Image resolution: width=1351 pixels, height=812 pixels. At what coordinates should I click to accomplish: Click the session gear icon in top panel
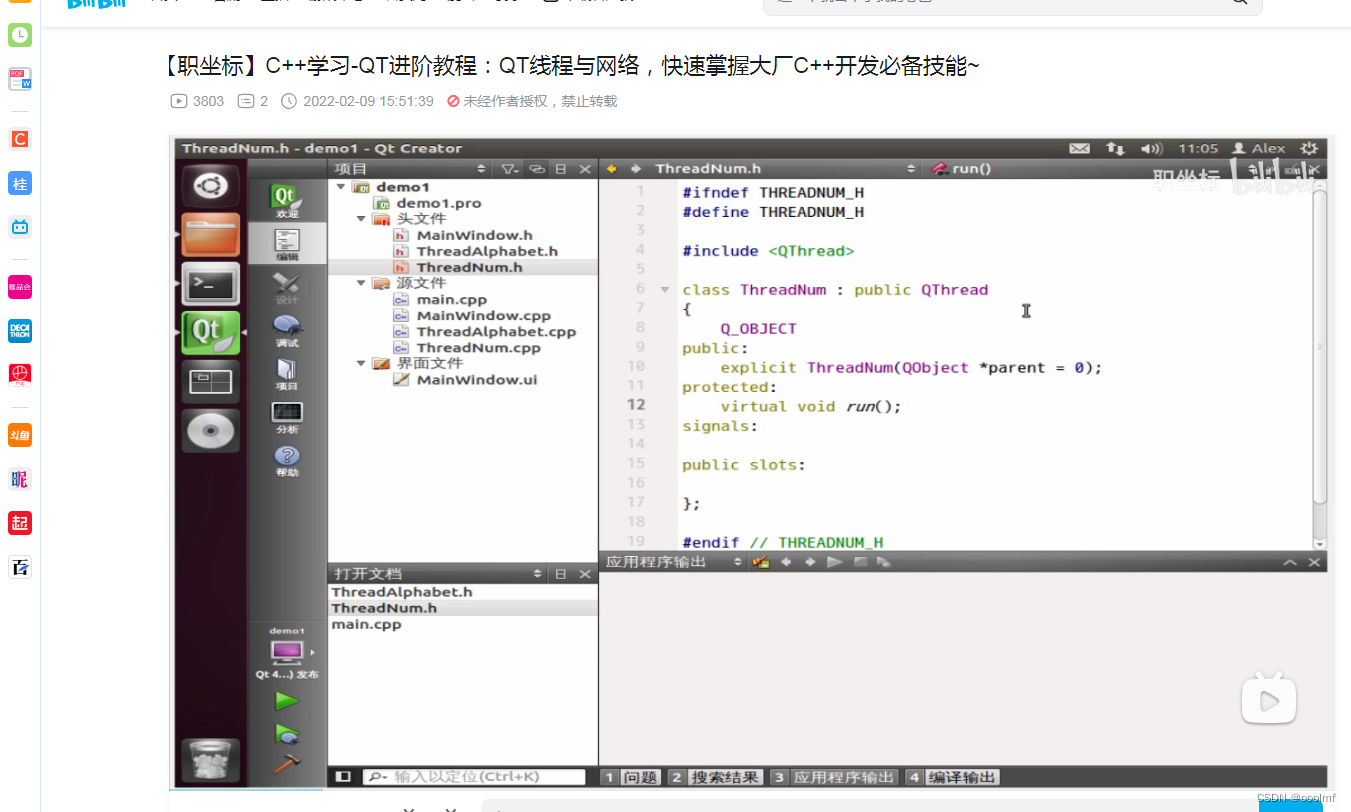click(1308, 148)
